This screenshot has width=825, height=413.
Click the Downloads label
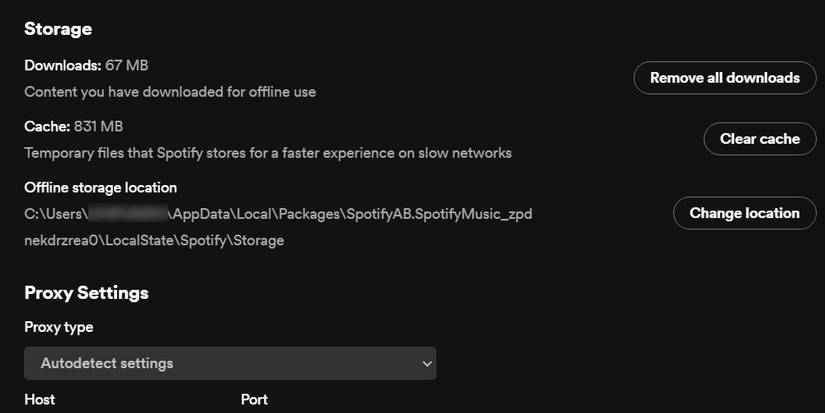63,65
